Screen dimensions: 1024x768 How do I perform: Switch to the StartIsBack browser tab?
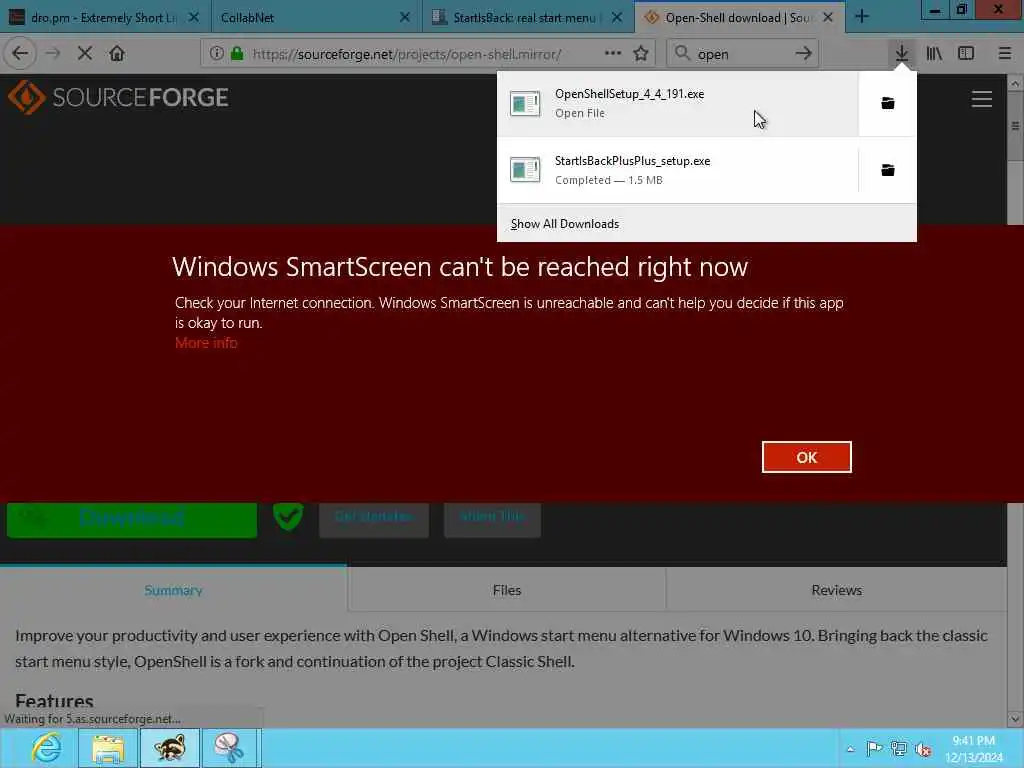tap(528, 18)
